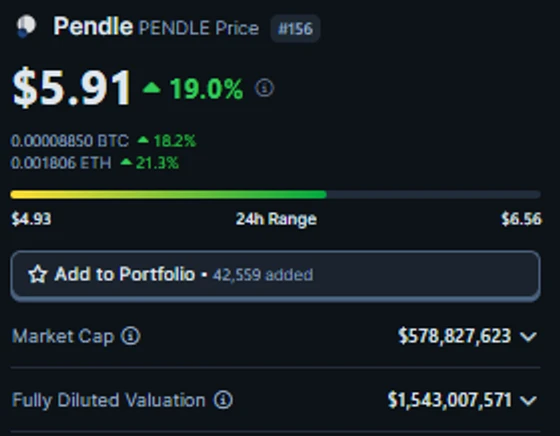
Task: Click the up arrow next to 21.3% ETH change
Action: click(x=126, y=162)
